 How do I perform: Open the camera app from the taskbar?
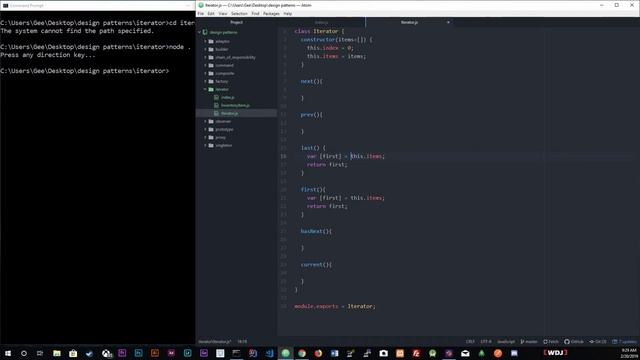coord(383,353)
